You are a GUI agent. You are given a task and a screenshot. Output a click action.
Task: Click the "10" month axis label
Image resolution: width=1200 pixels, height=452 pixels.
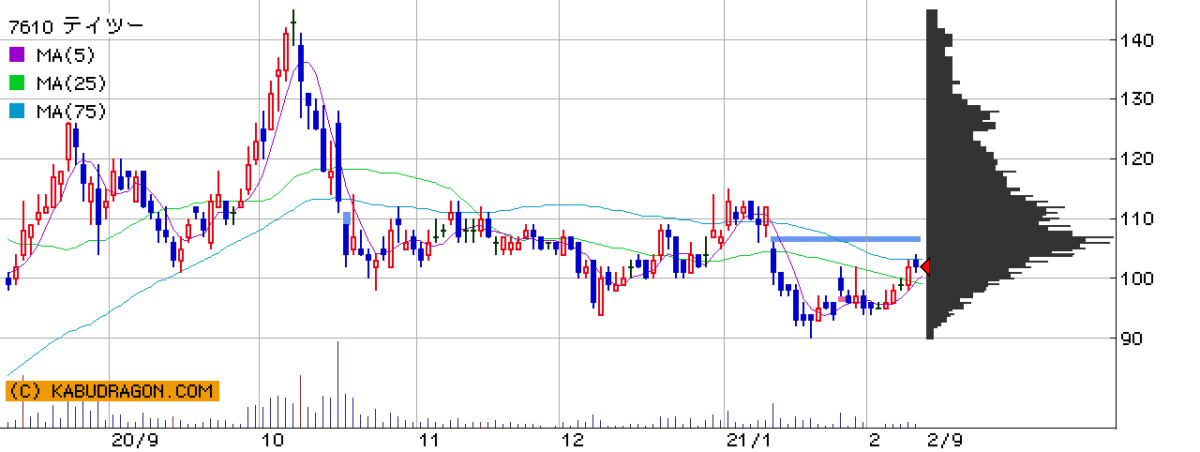[273, 440]
